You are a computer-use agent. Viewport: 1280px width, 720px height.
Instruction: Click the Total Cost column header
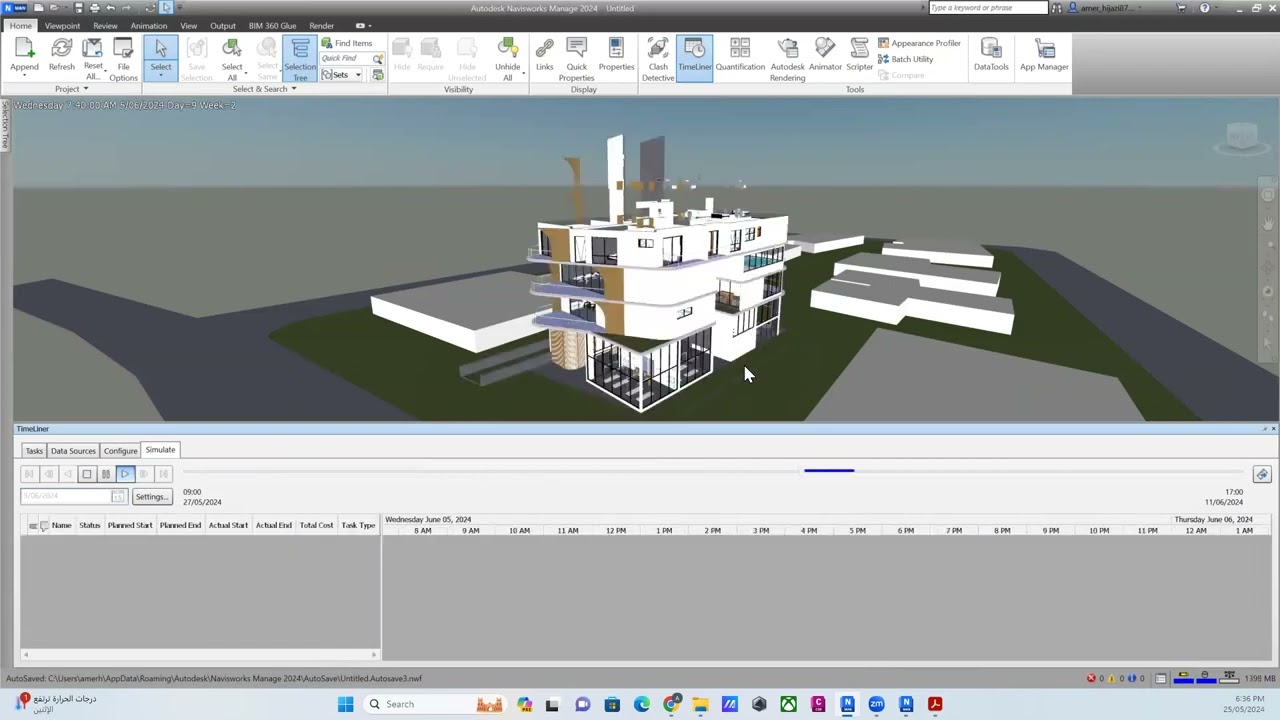(x=316, y=525)
